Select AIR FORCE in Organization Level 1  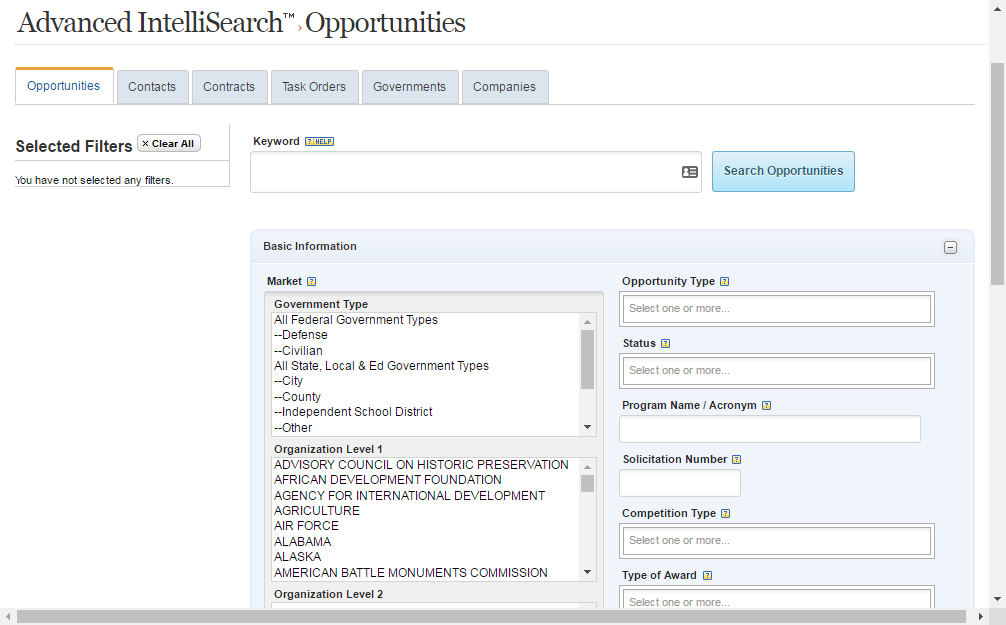[x=306, y=525]
